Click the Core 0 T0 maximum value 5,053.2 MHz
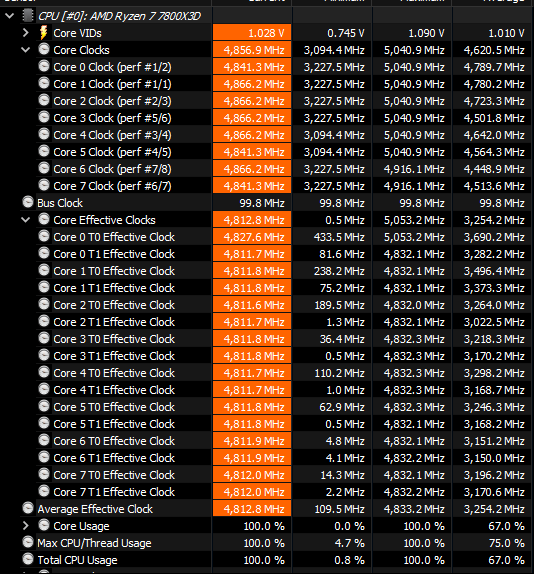This screenshot has width=534, height=574. (x=414, y=237)
